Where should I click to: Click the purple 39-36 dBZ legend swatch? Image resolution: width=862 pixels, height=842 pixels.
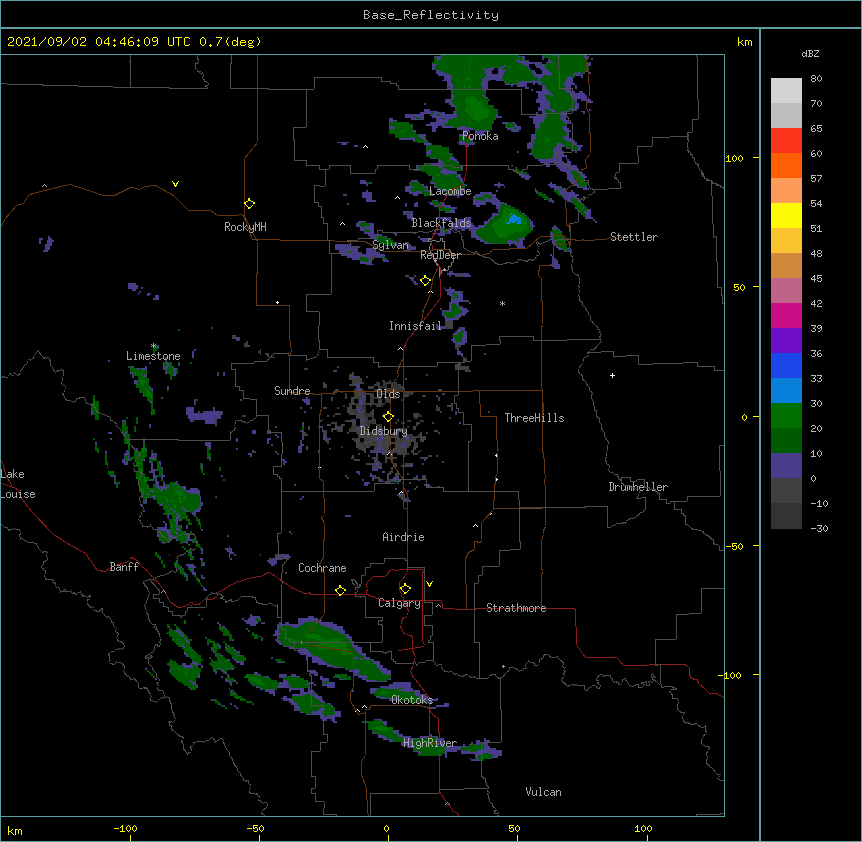[786, 341]
